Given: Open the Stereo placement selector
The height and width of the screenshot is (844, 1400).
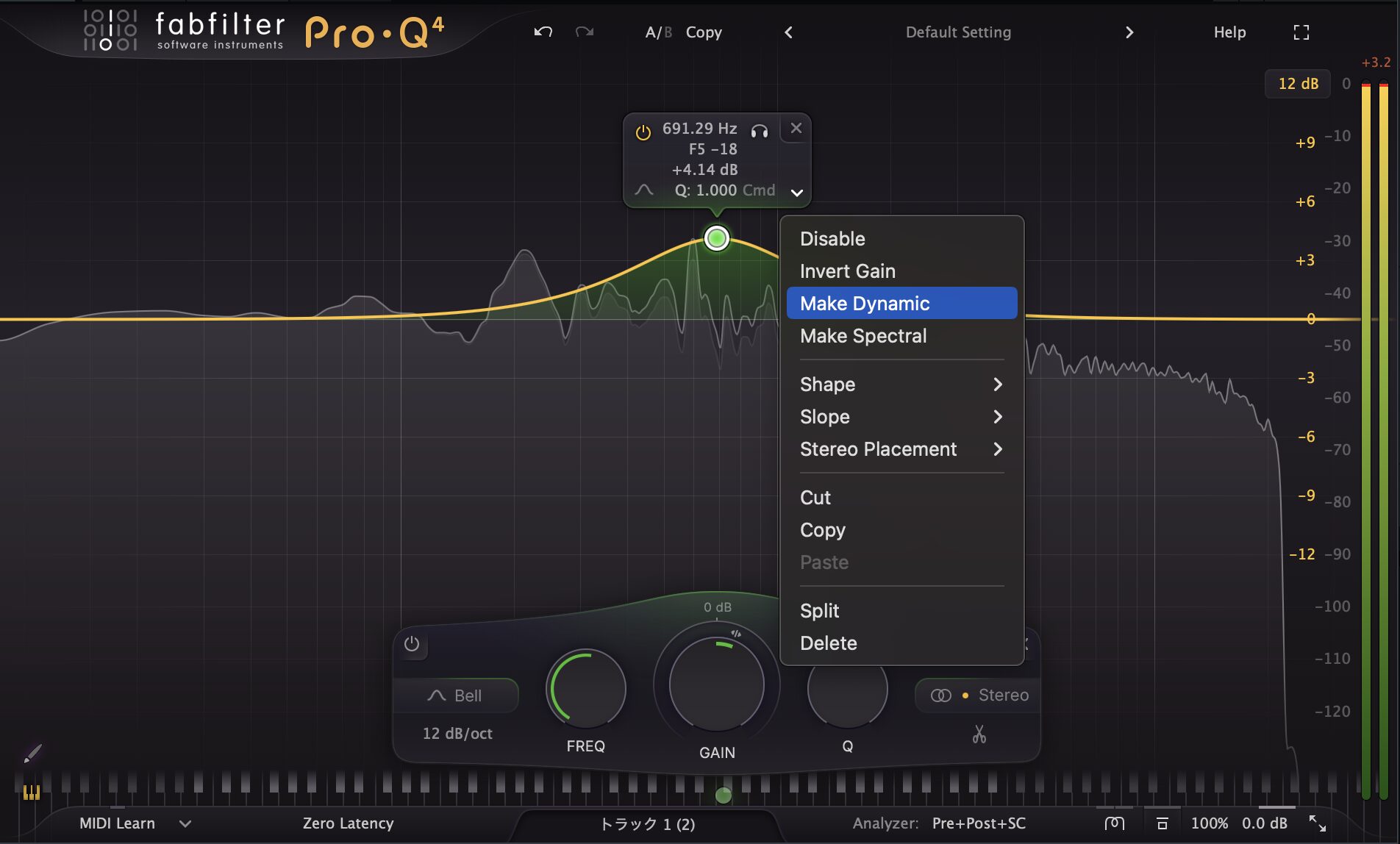Looking at the screenshot, I should point(979,695).
